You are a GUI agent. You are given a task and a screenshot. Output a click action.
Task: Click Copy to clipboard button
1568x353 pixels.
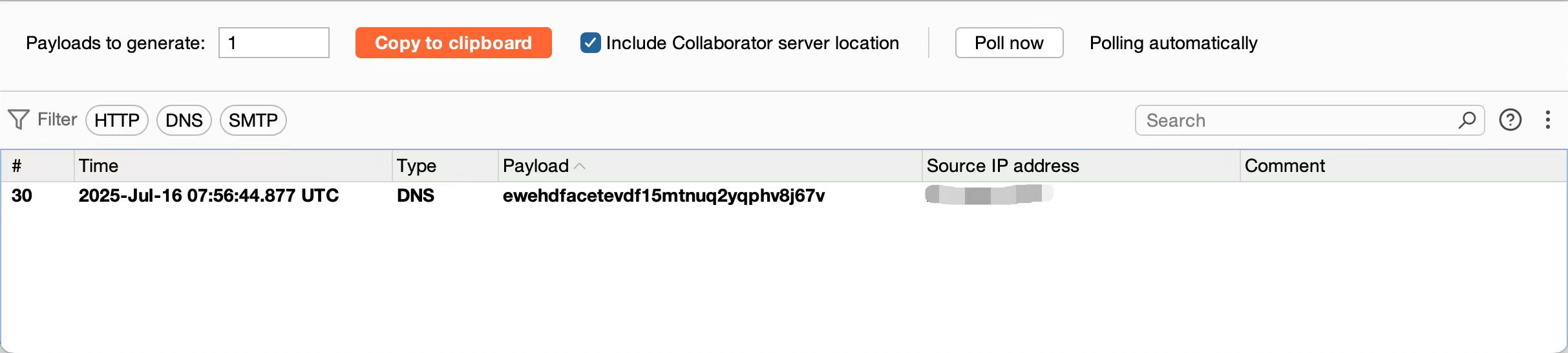tap(454, 43)
